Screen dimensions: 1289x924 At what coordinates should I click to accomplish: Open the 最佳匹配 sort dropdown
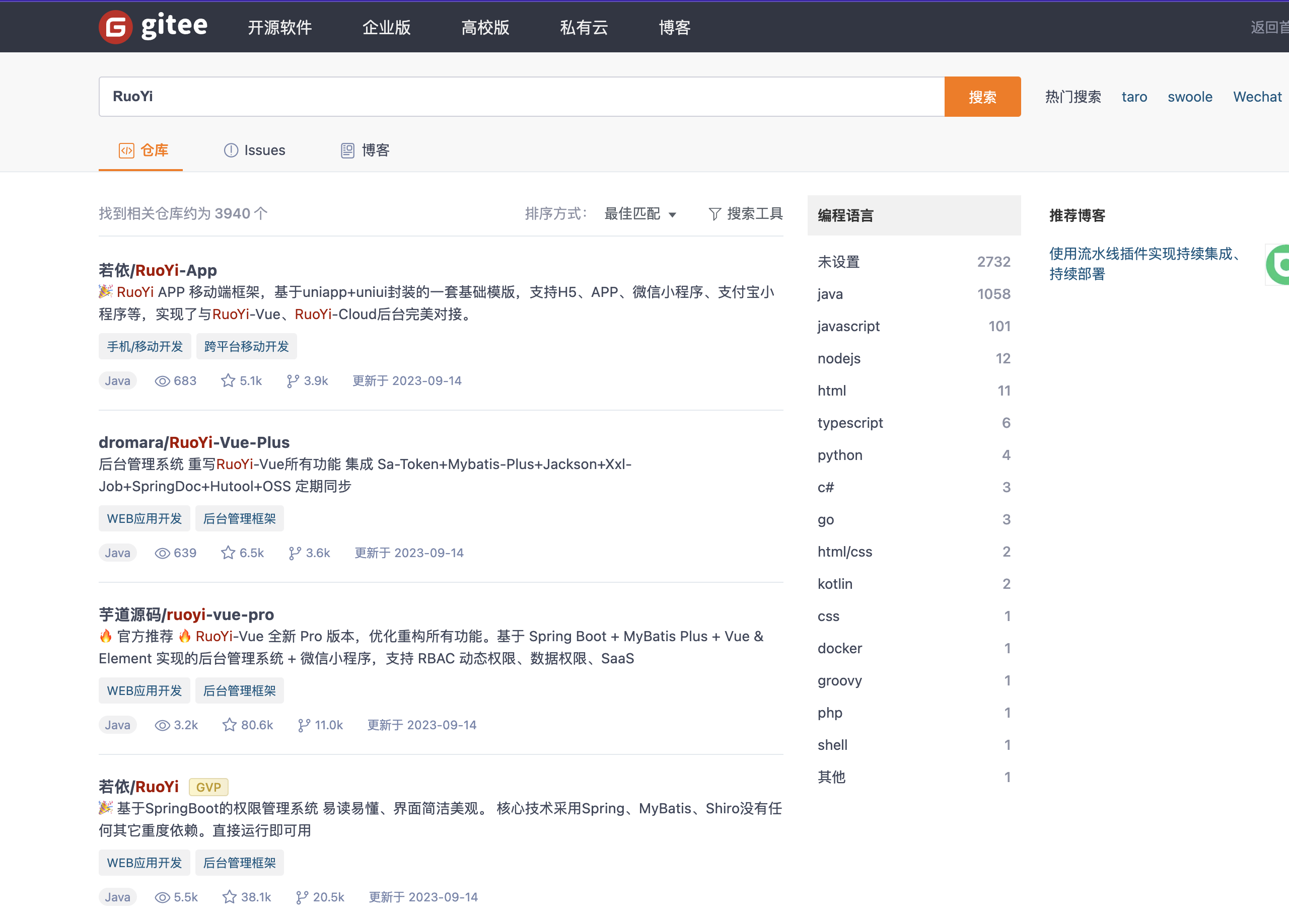pos(640,213)
